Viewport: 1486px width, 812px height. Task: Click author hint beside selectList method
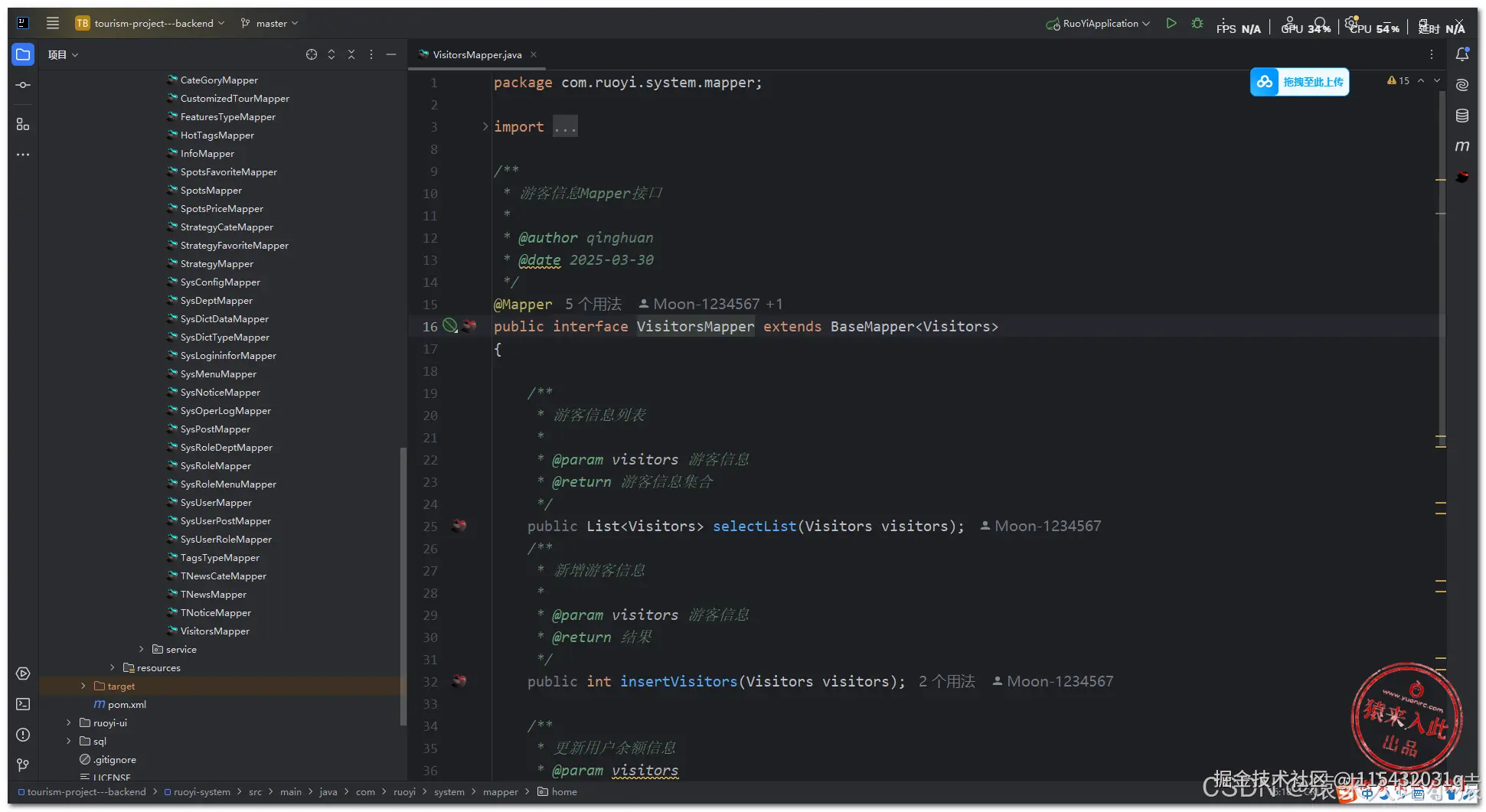click(1041, 526)
